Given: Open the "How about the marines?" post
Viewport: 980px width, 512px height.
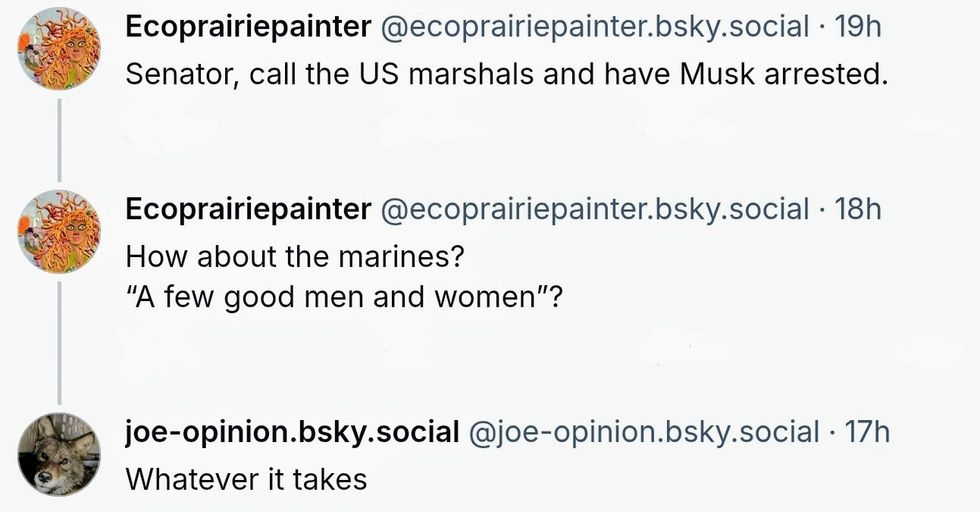Looking at the screenshot, I should [295, 257].
